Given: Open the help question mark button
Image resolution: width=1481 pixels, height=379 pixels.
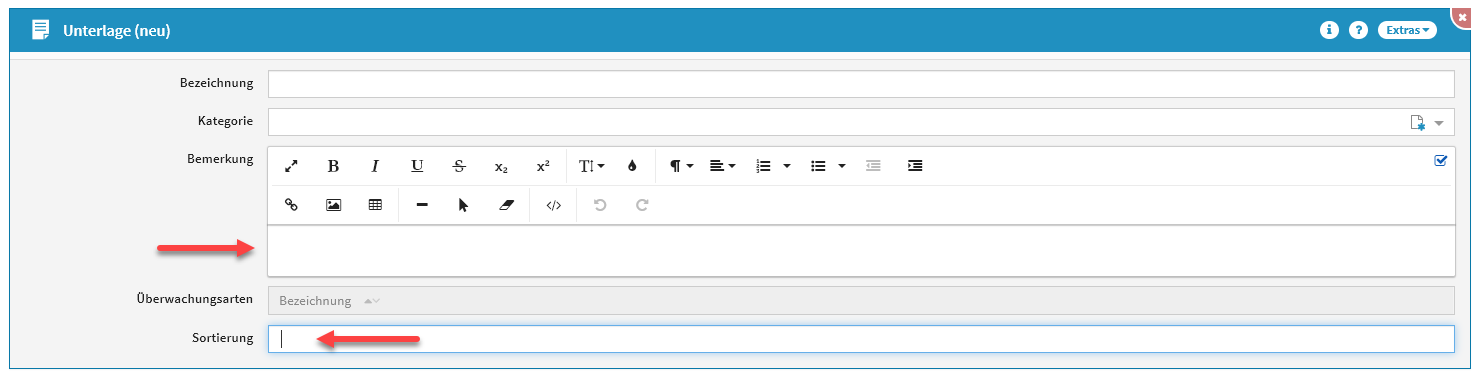Looking at the screenshot, I should tap(1358, 30).
